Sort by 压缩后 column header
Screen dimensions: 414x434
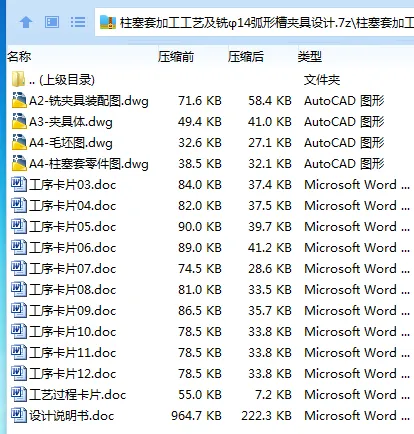pos(246,57)
